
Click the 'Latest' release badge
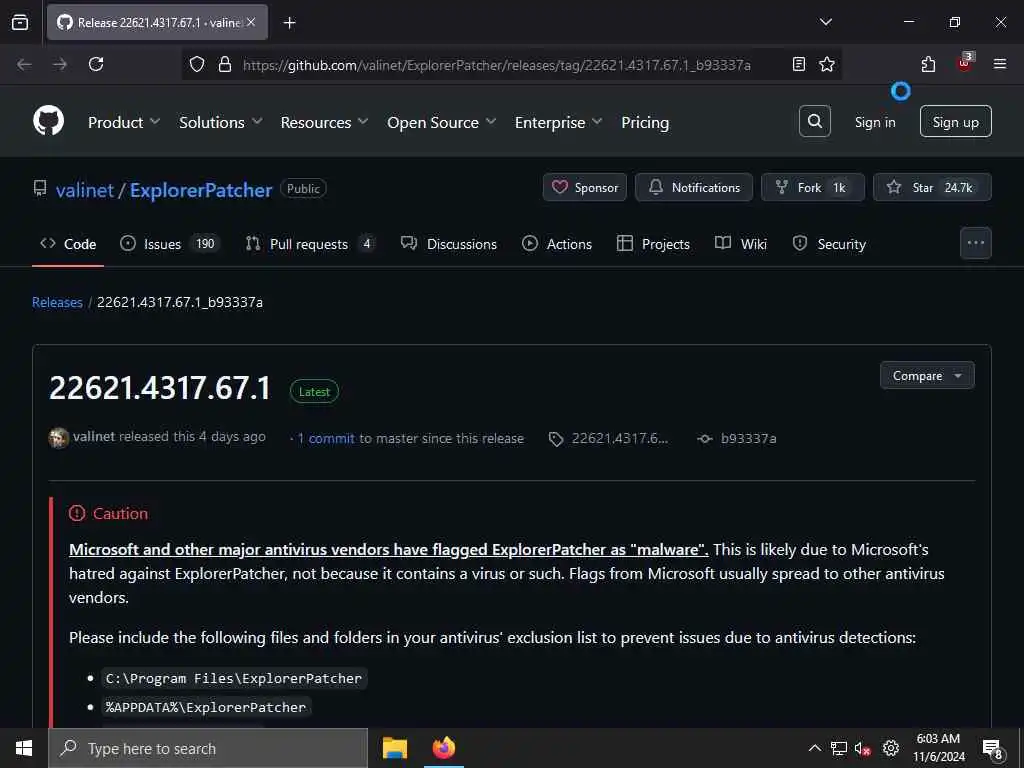click(x=314, y=391)
